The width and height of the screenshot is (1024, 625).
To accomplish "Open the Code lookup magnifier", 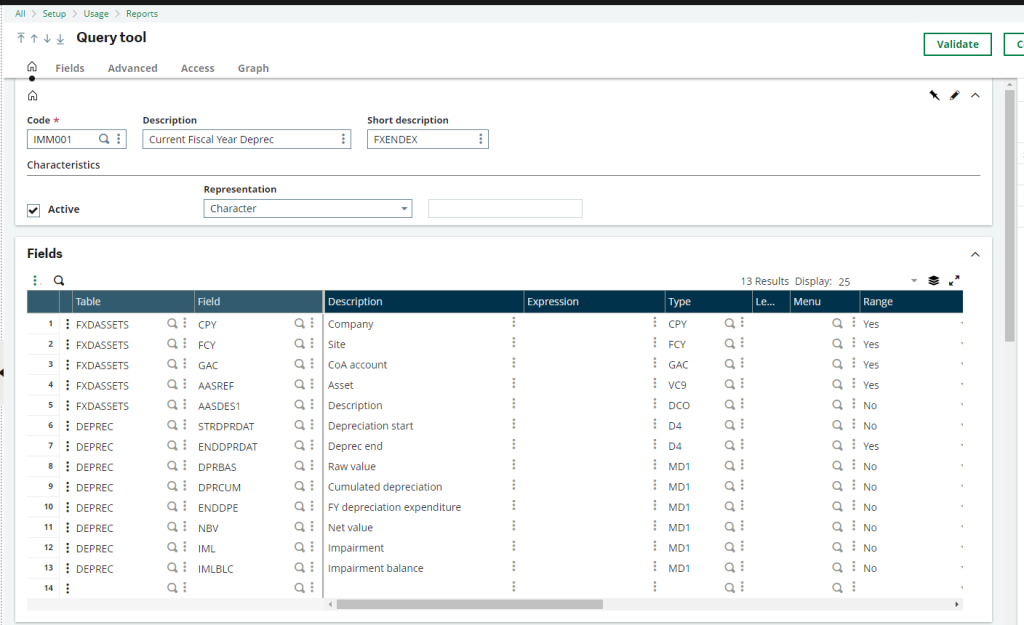I will 105,139.
